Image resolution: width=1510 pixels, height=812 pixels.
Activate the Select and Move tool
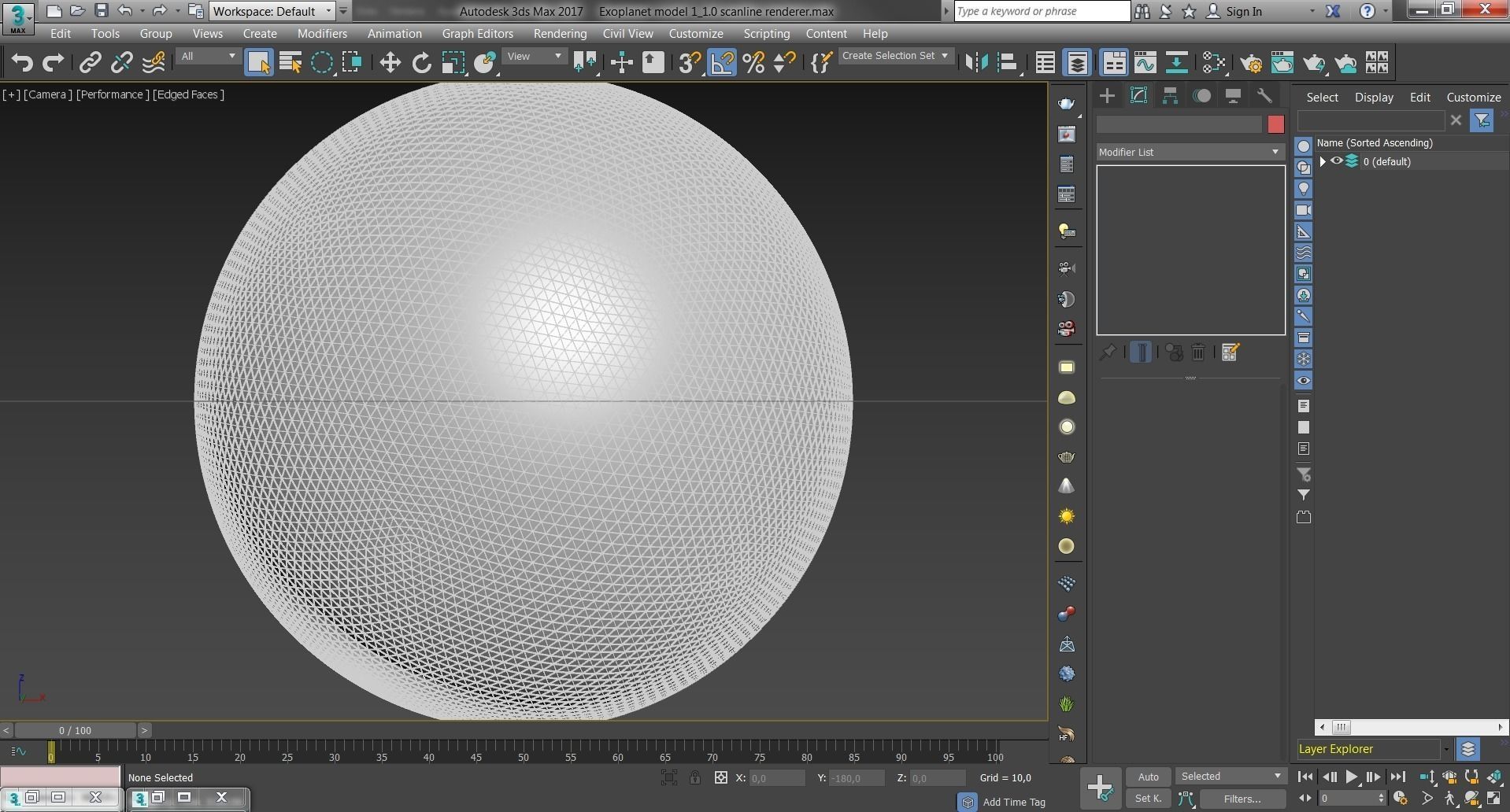coord(390,62)
